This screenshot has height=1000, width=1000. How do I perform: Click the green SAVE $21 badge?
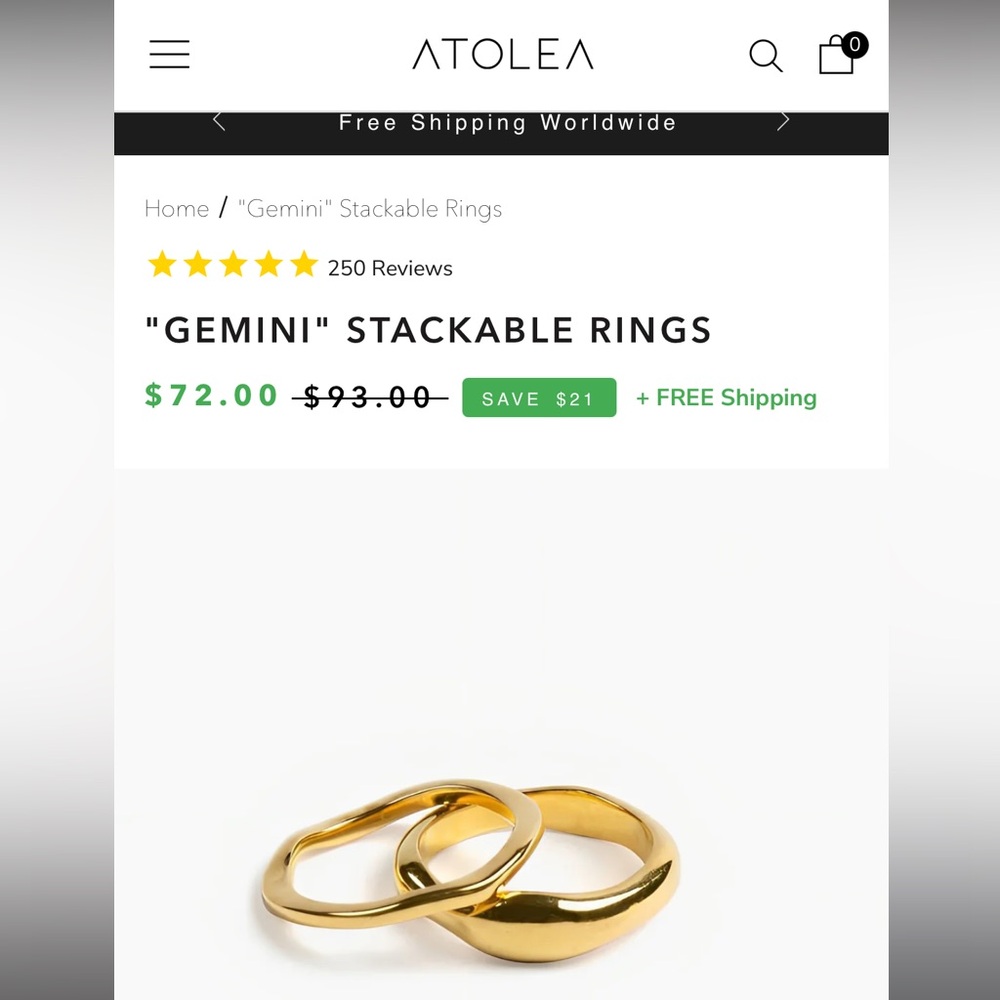(x=539, y=398)
